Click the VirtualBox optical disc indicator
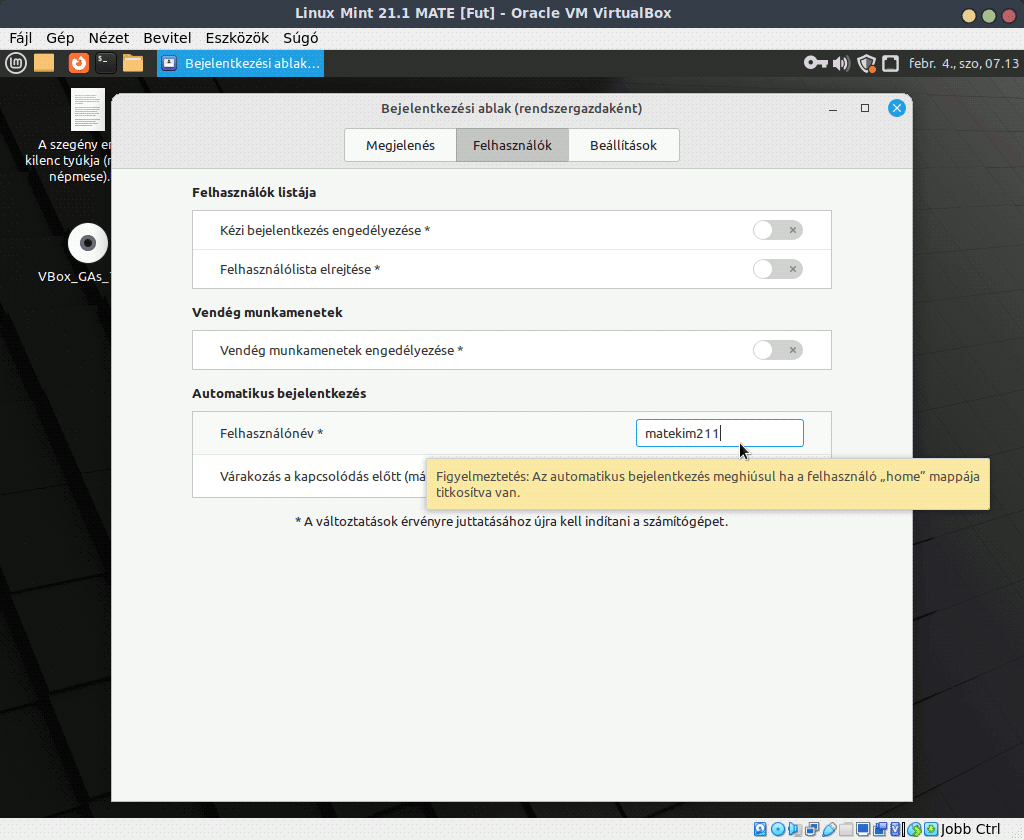Screen dimensions: 1024x840 click(x=778, y=829)
